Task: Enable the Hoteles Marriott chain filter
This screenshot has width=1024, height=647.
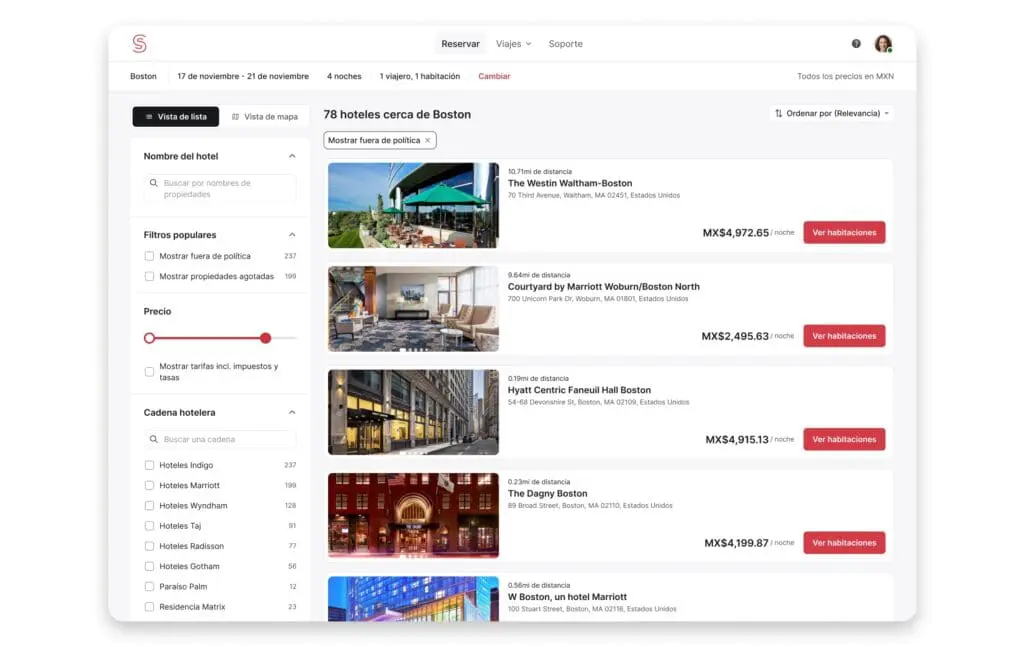Action: click(149, 486)
